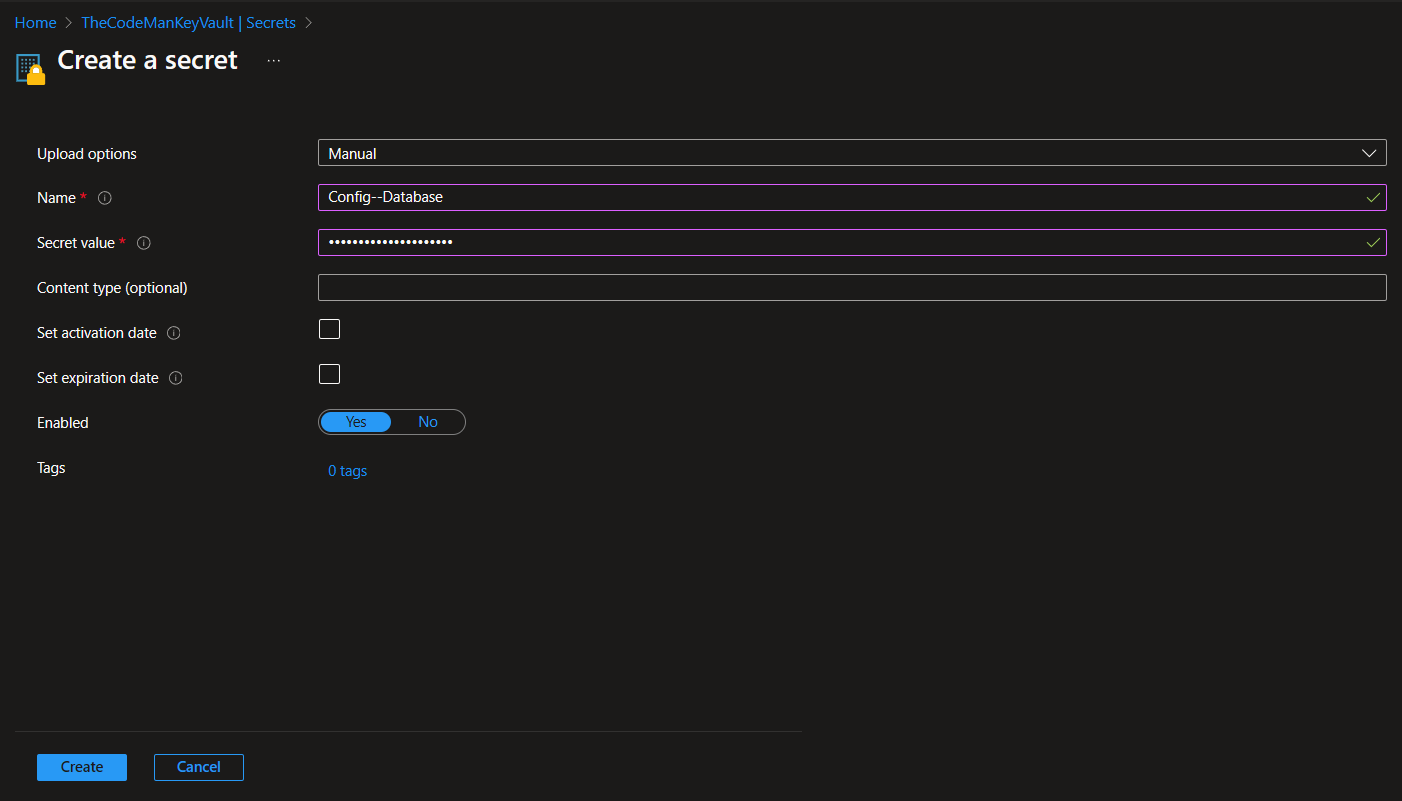Viewport: 1402px width, 801px height.
Task: Click the Tags label
Action: tap(51, 468)
